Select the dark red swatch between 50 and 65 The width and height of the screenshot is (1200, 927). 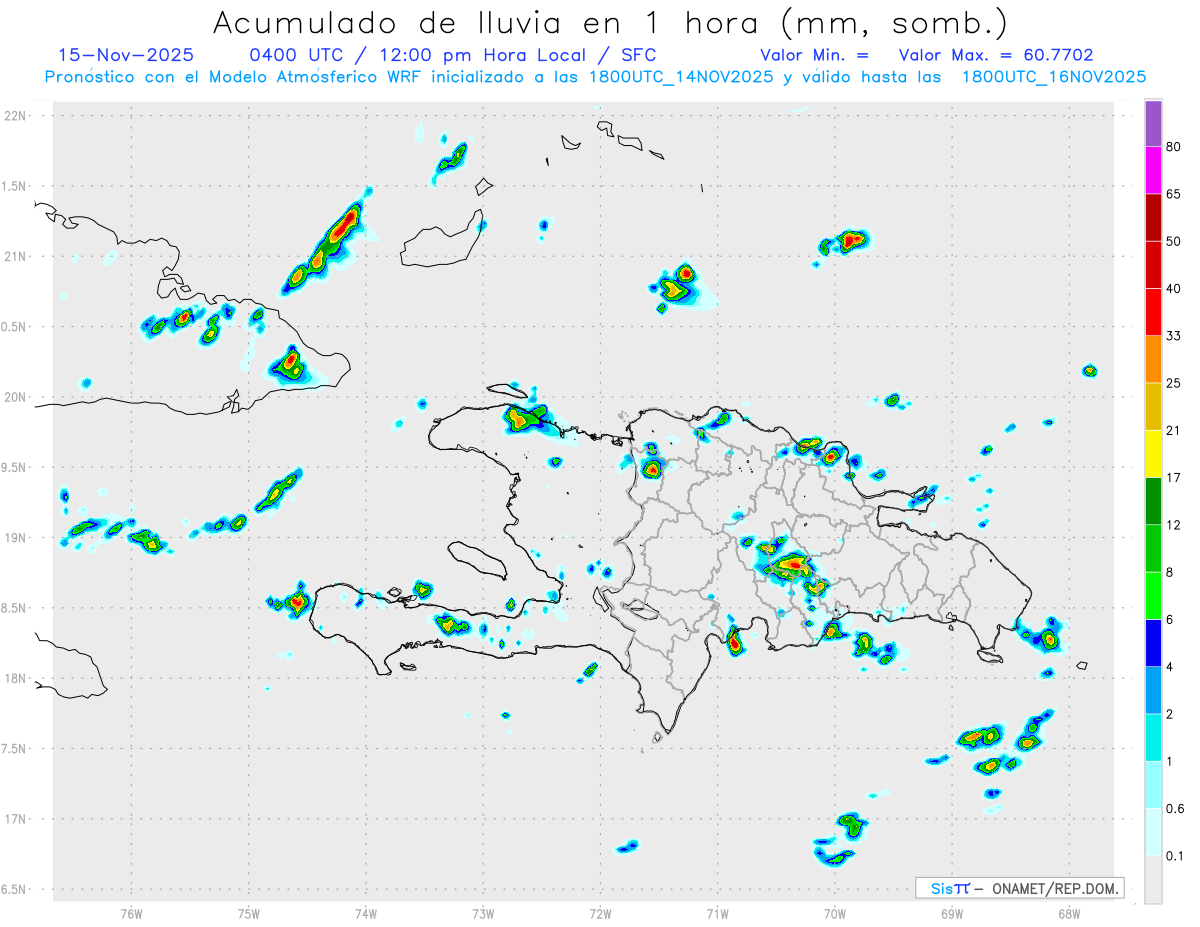[x=1153, y=217]
